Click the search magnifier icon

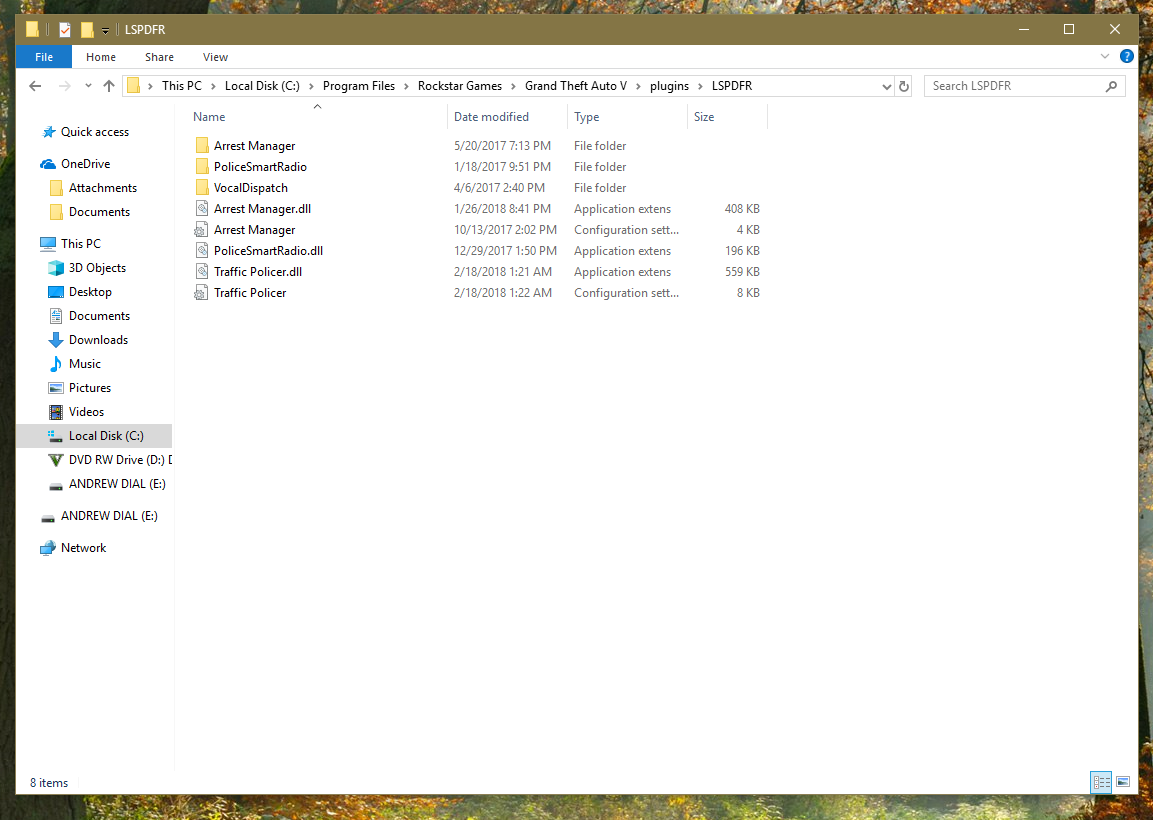coord(1111,86)
